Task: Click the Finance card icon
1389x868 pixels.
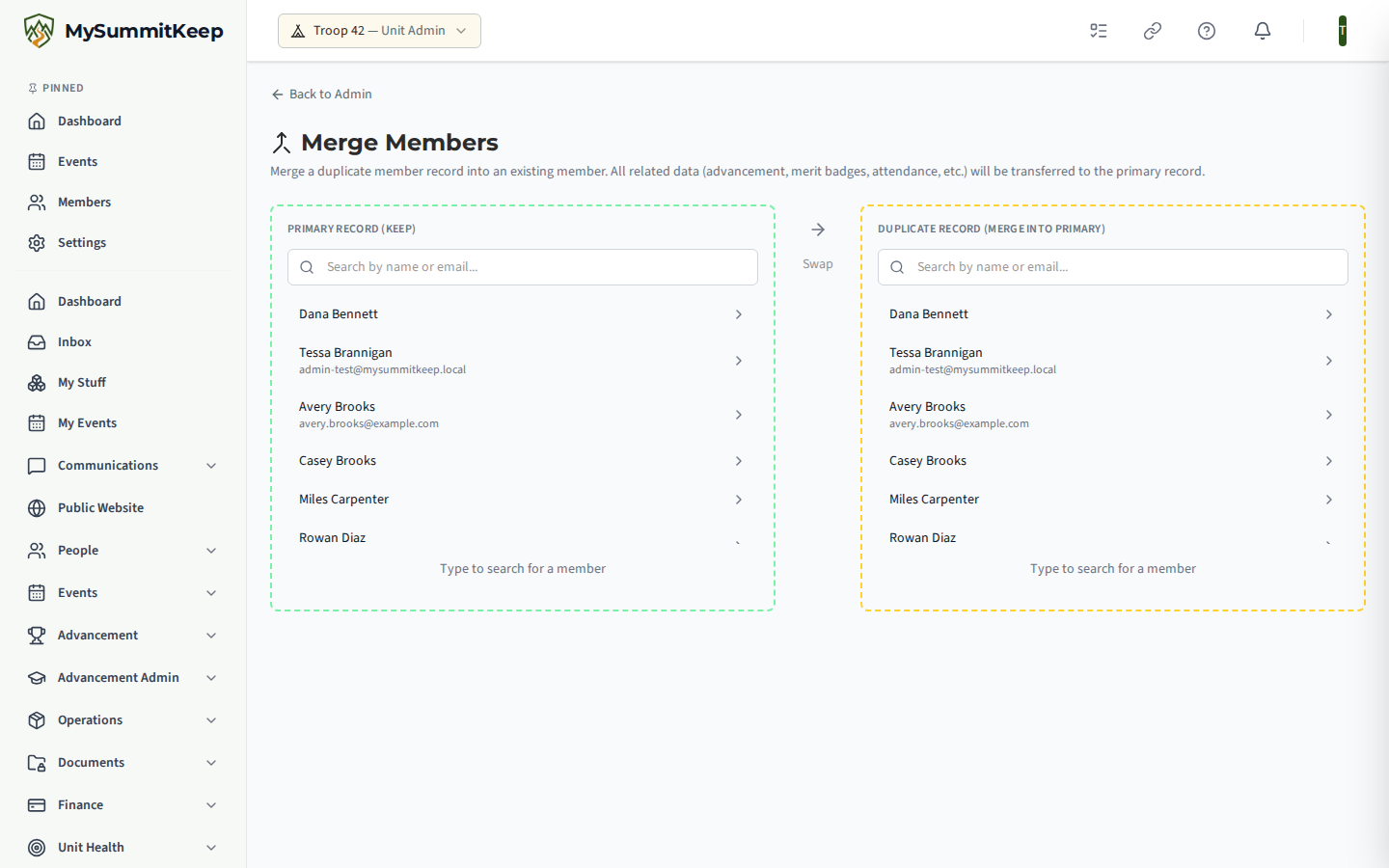Action: [x=37, y=805]
